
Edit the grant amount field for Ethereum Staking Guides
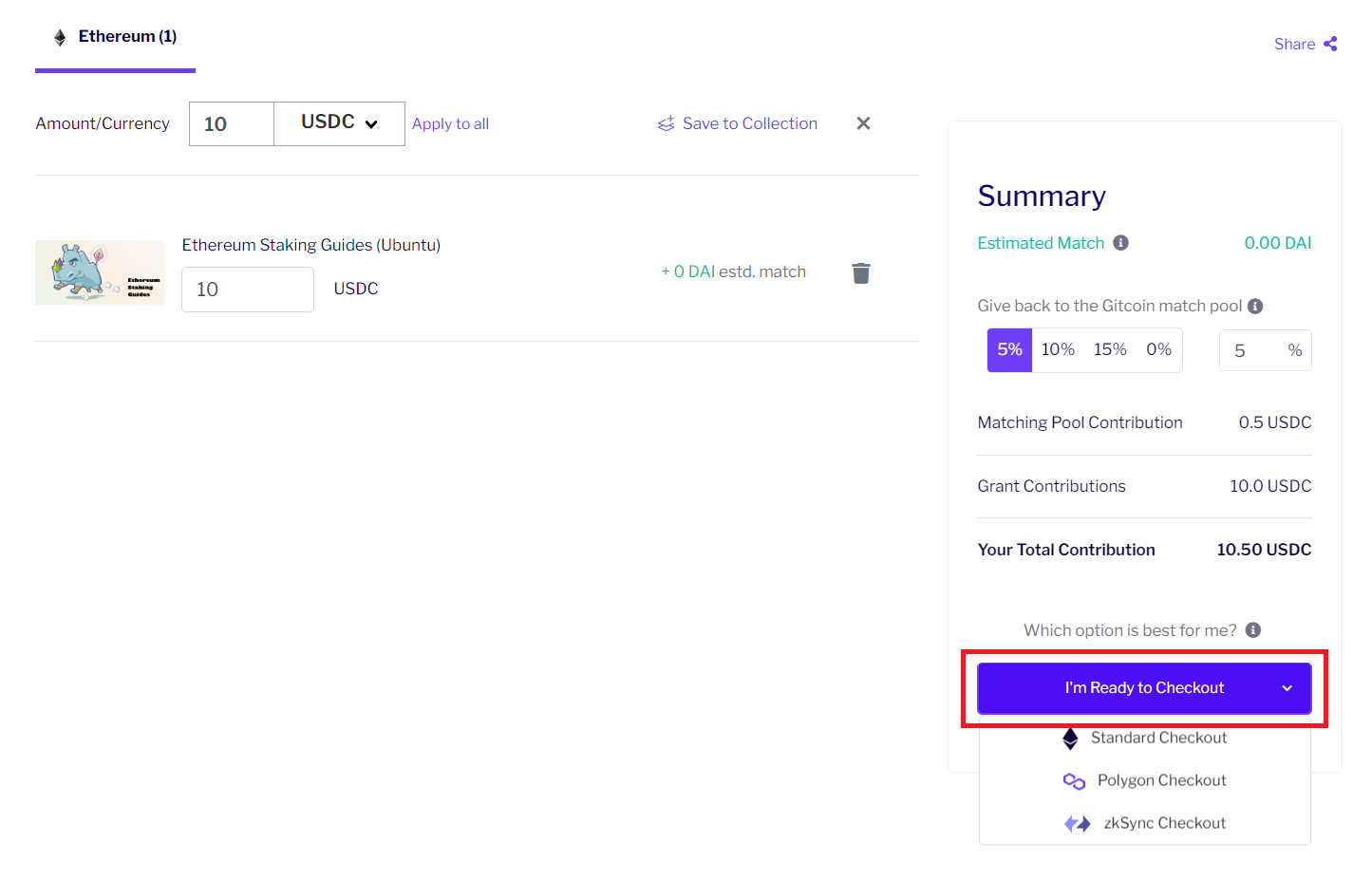point(248,290)
